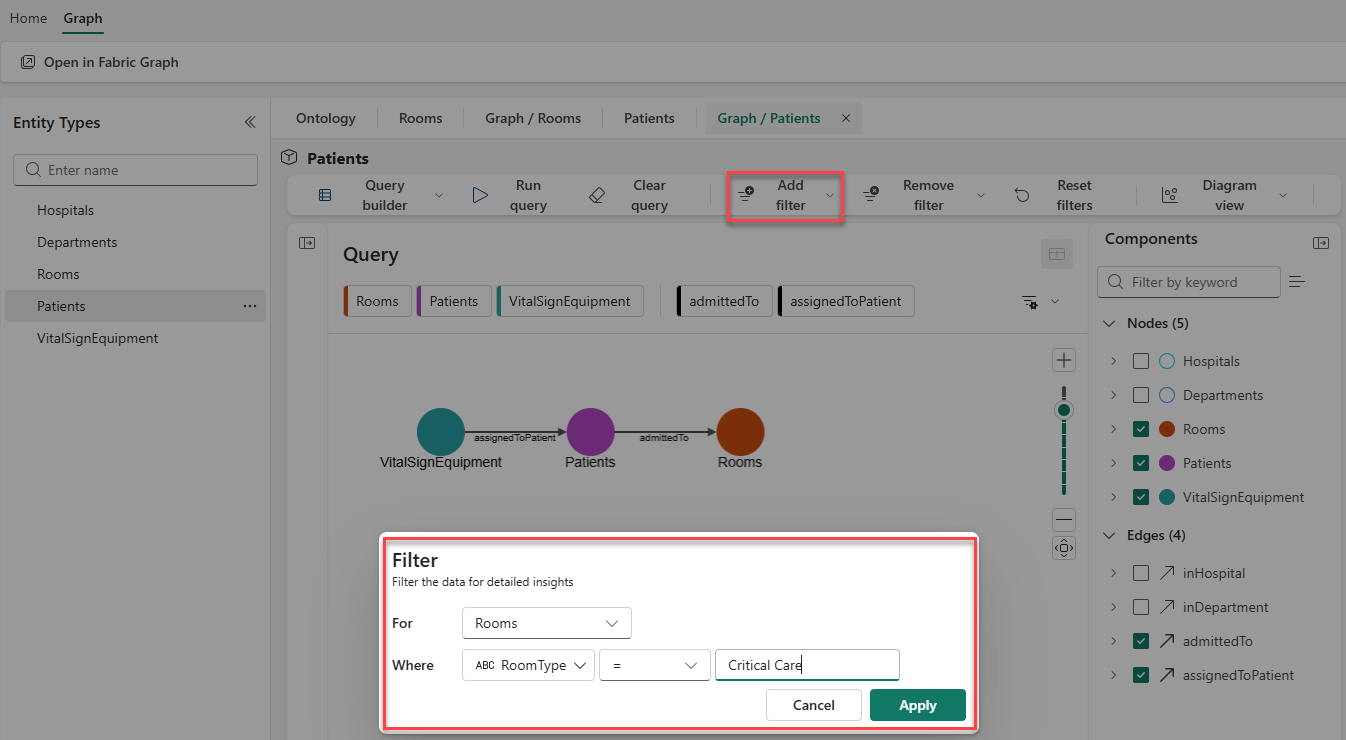Zoom in with the plus button
The width and height of the screenshot is (1346, 740).
[x=1064, y=360]
